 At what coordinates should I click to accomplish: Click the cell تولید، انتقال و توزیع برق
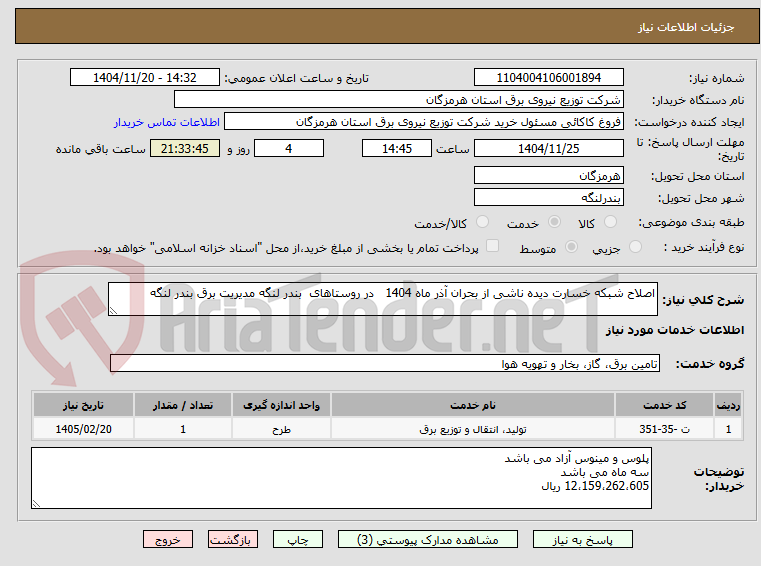[x=473, y=429]
